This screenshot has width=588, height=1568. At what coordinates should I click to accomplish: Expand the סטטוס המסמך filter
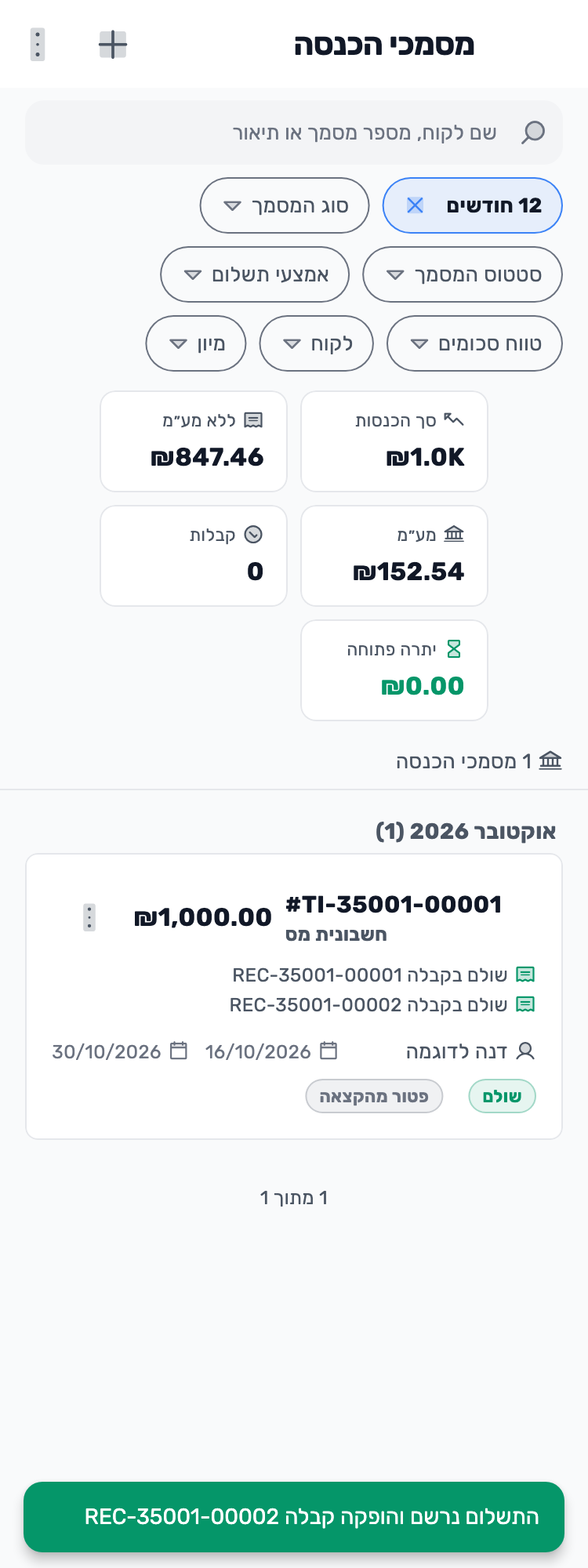click(463, 274)
